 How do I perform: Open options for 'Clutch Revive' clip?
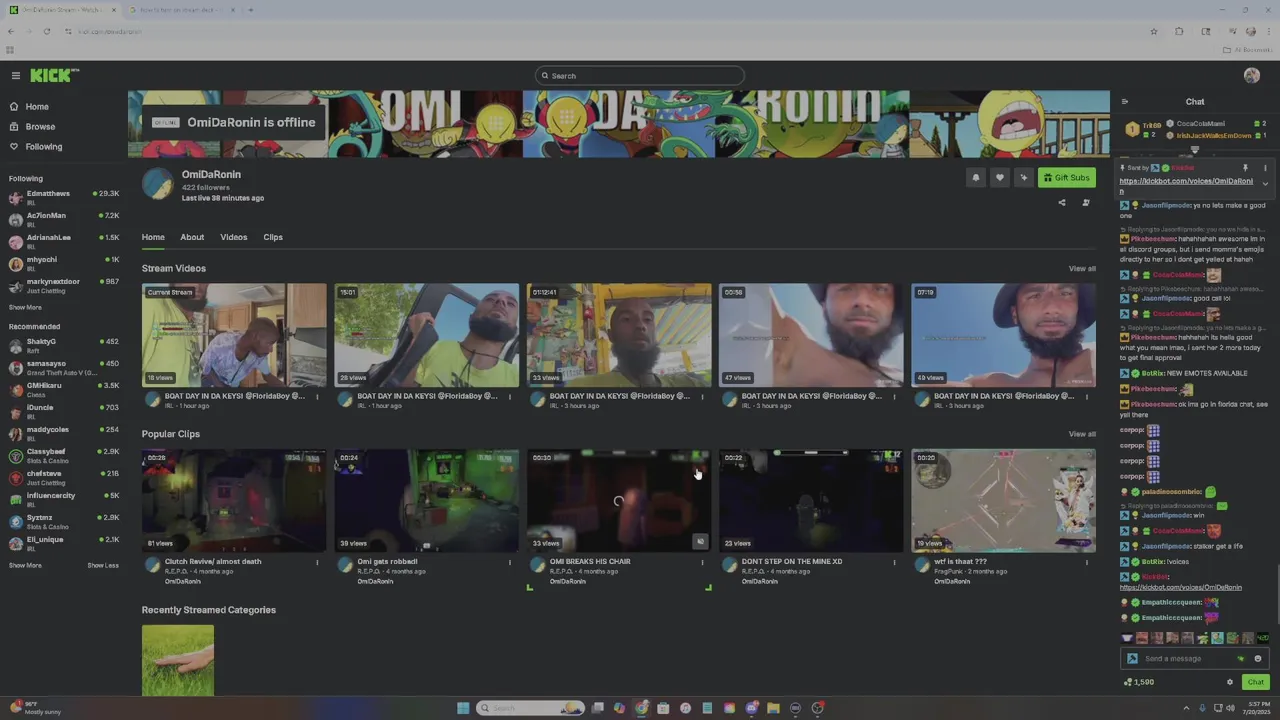coord(317,562)
